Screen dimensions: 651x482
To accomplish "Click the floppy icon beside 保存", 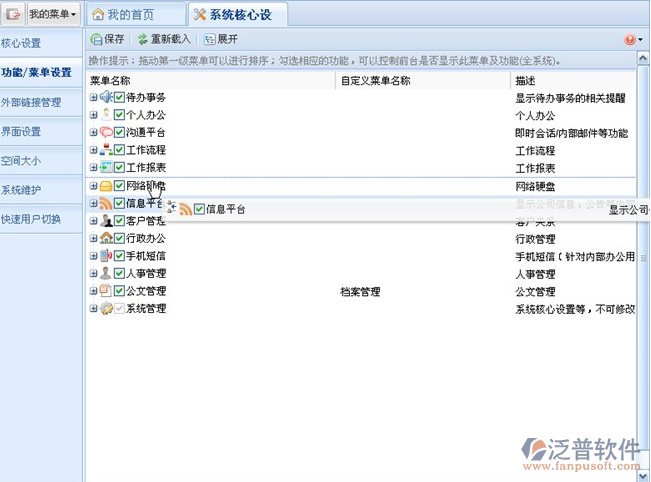I will click(x=96, y=39).
